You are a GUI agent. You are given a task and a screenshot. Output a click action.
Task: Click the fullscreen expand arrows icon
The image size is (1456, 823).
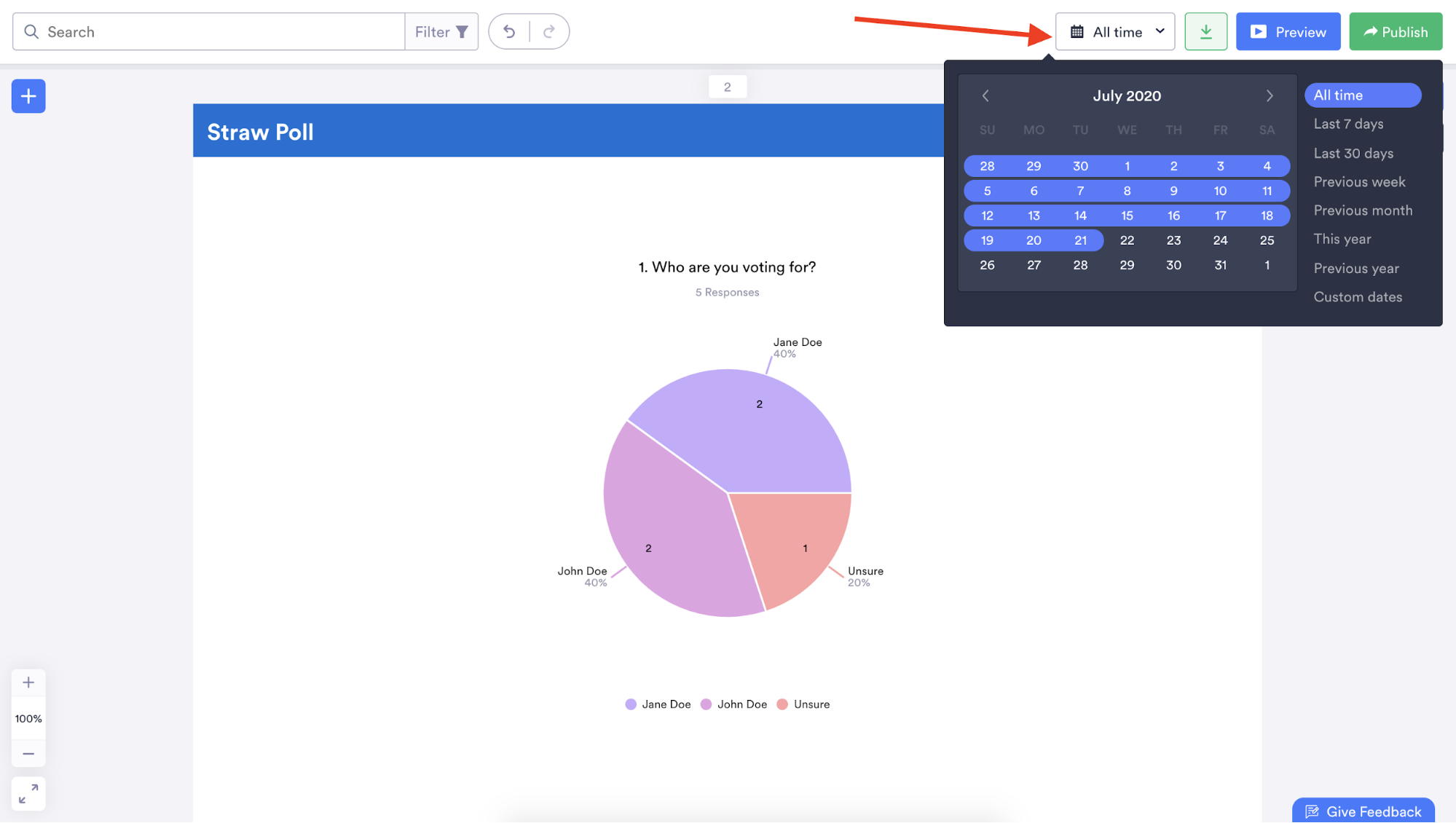[28, 794]
